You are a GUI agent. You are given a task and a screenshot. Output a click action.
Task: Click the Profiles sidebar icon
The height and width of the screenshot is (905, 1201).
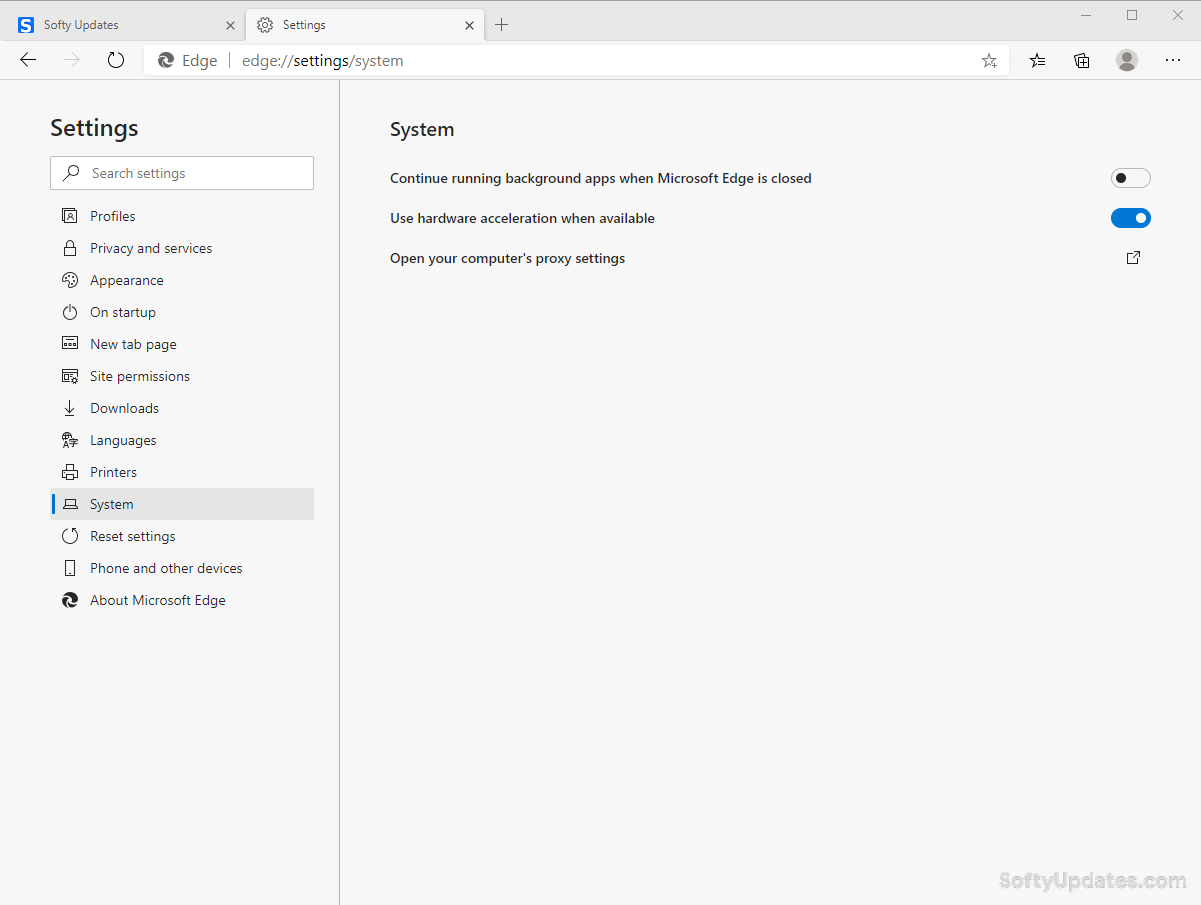(70, 216)
